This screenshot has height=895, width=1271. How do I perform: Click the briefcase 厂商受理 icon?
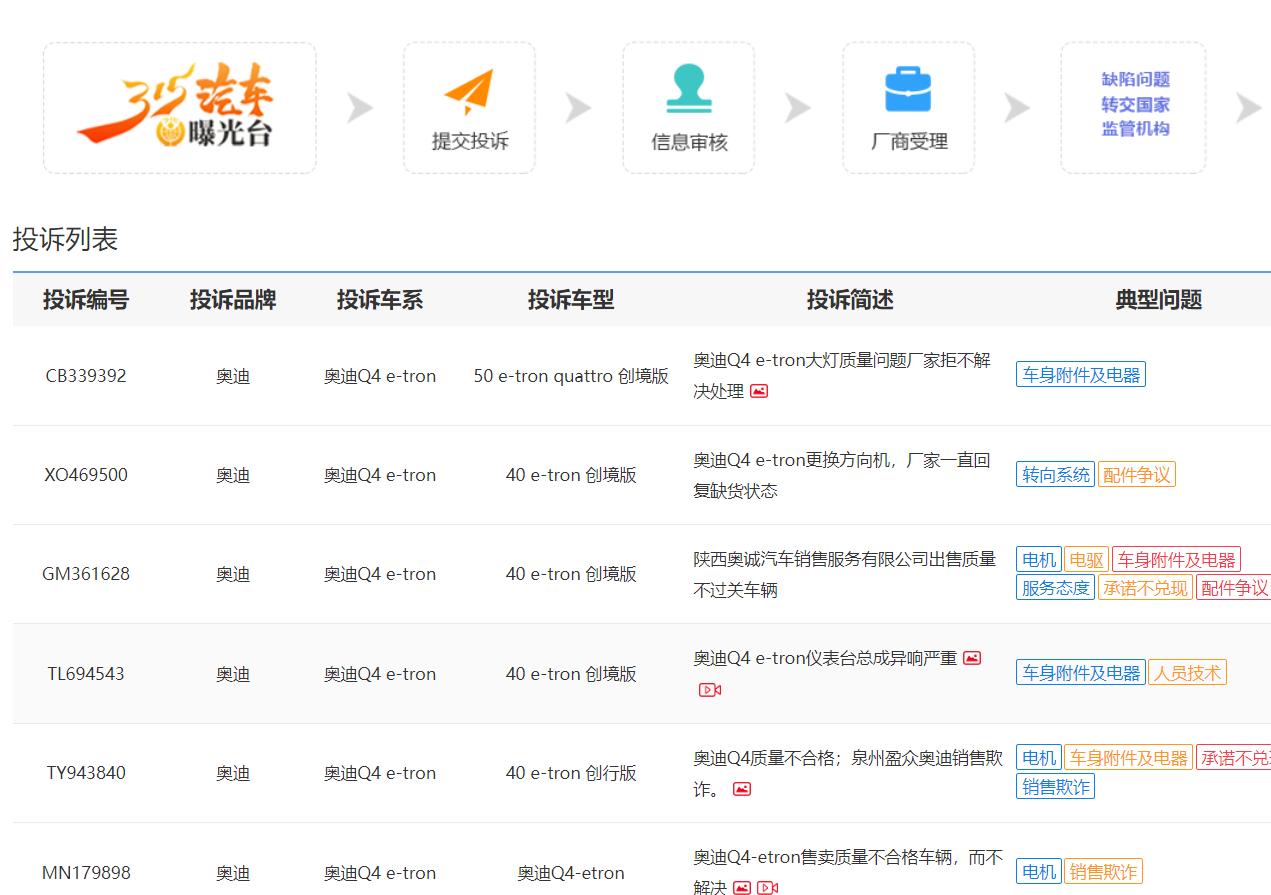tap(908, 90)
